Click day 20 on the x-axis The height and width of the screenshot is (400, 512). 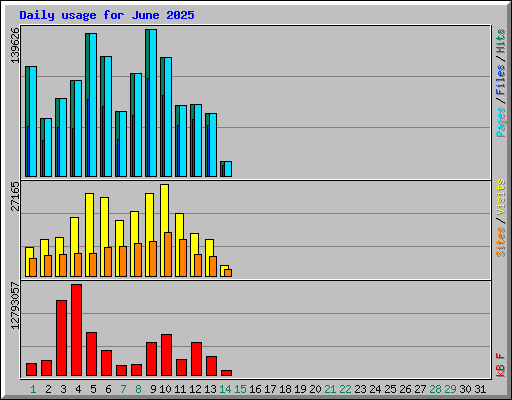[315, 389]
